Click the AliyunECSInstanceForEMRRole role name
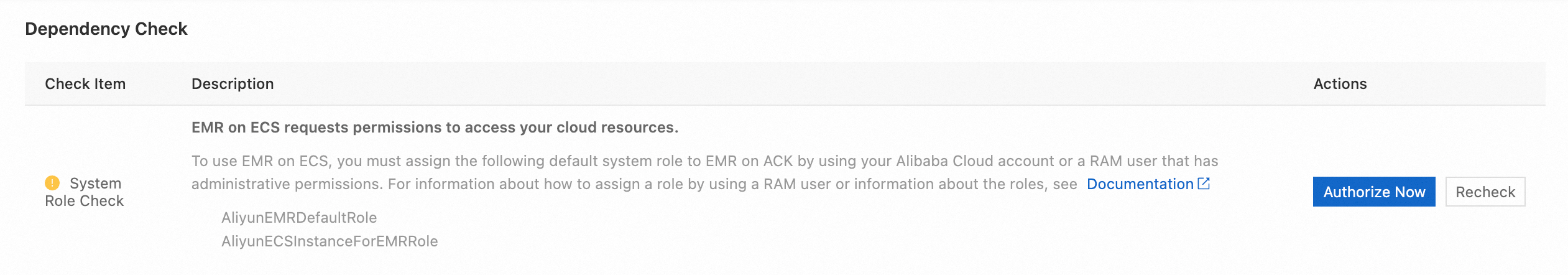Viewport: 1568px width, 275px height. 330,241
